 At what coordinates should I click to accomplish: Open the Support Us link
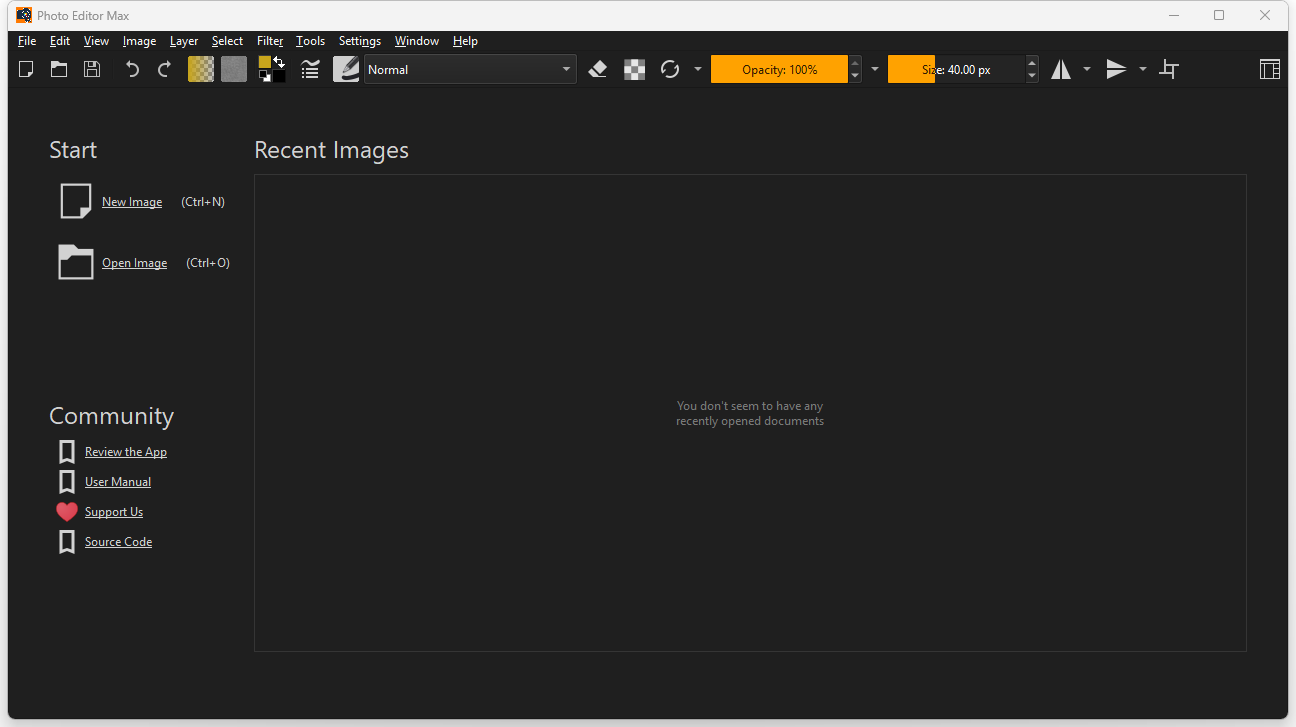click(x=114, y=512)
